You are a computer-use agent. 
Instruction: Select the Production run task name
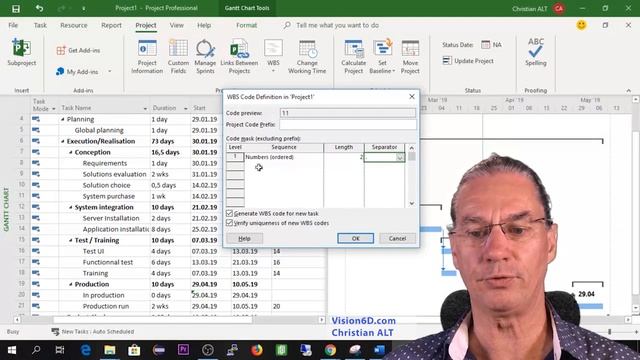pyautogui.click(x=106, y=306)
